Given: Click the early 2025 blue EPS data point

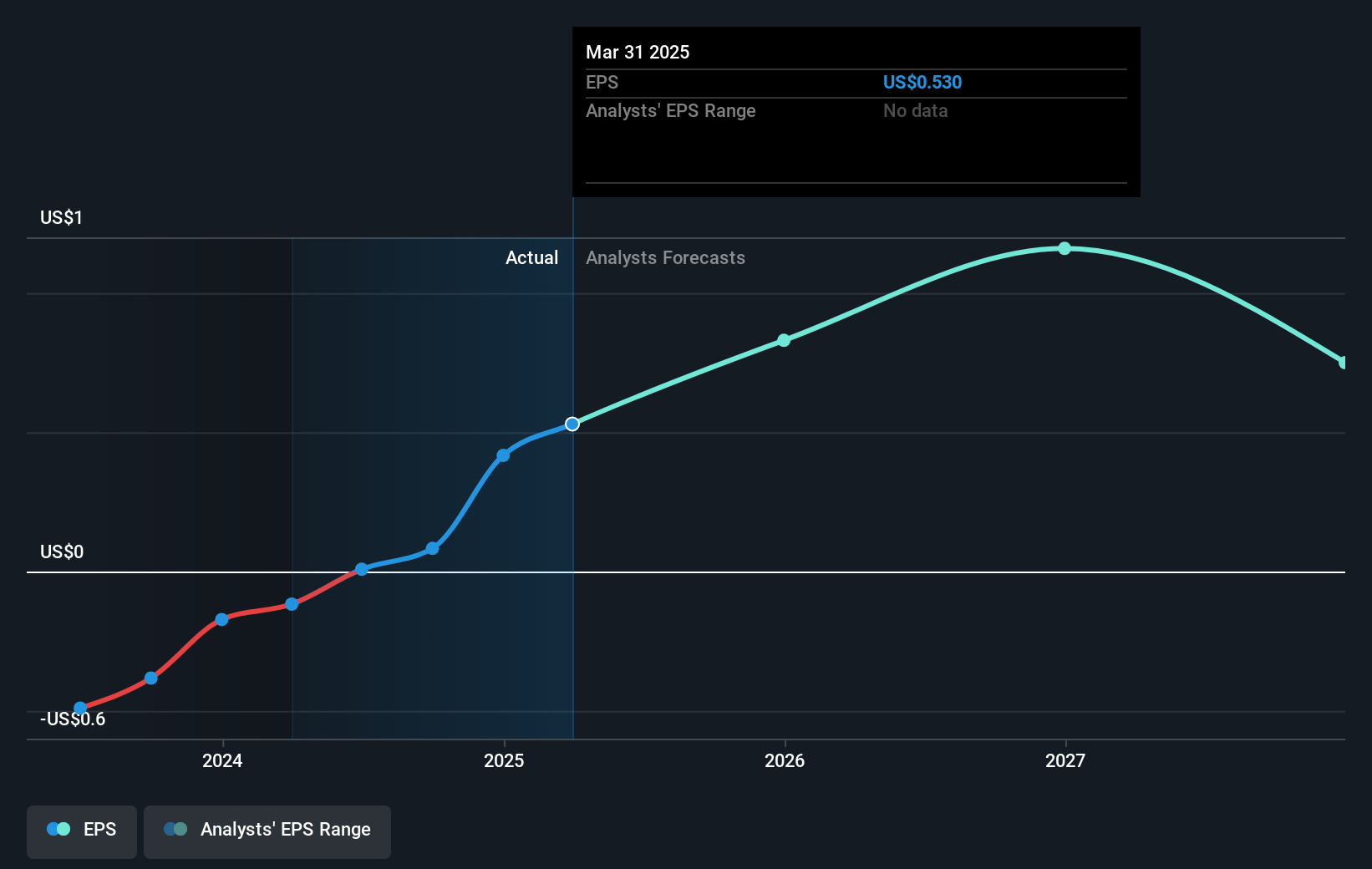Looking at the screenshot, I should point(503,455).
